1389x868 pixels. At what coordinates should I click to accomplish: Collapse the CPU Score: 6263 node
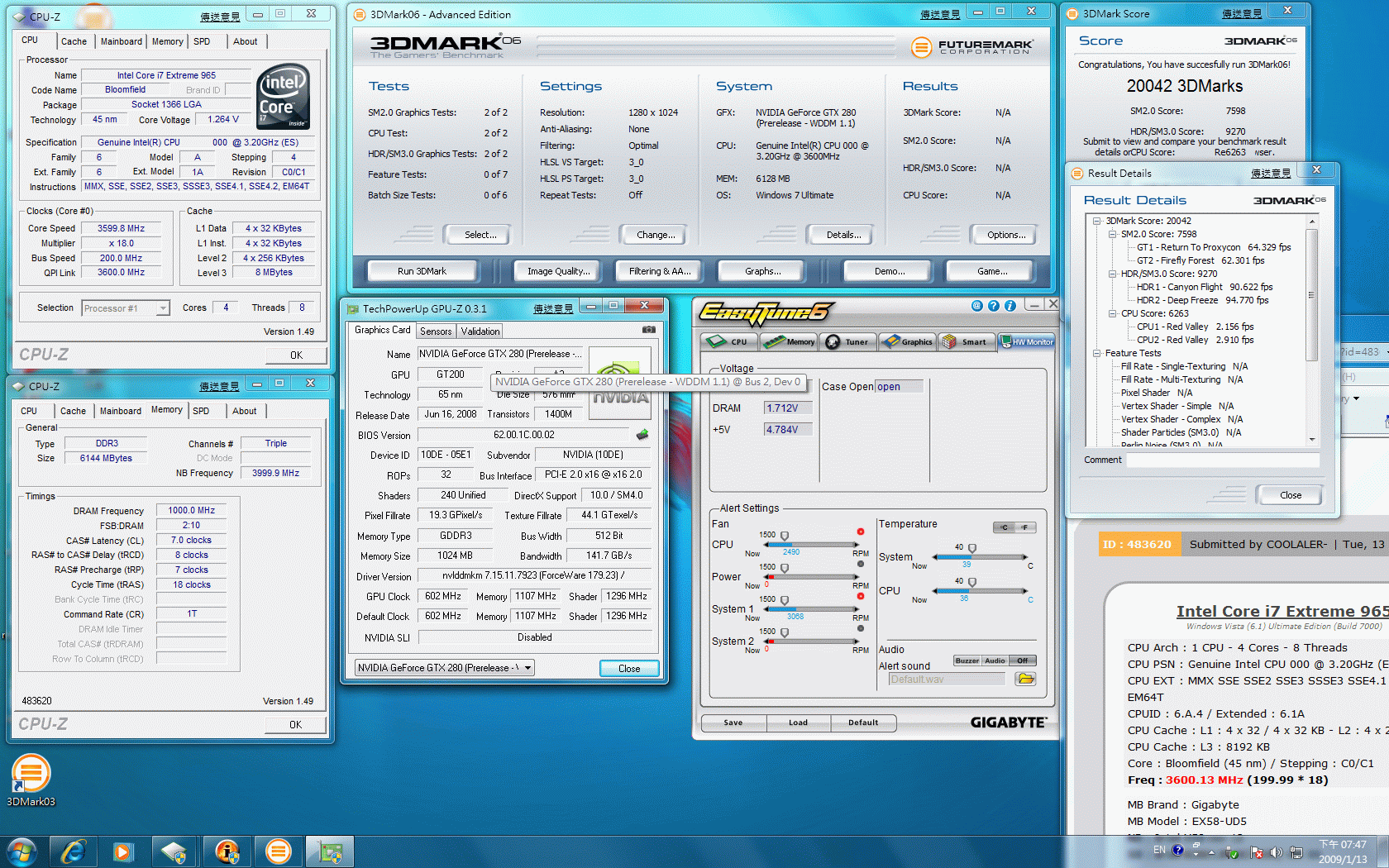click(1113, 313)
